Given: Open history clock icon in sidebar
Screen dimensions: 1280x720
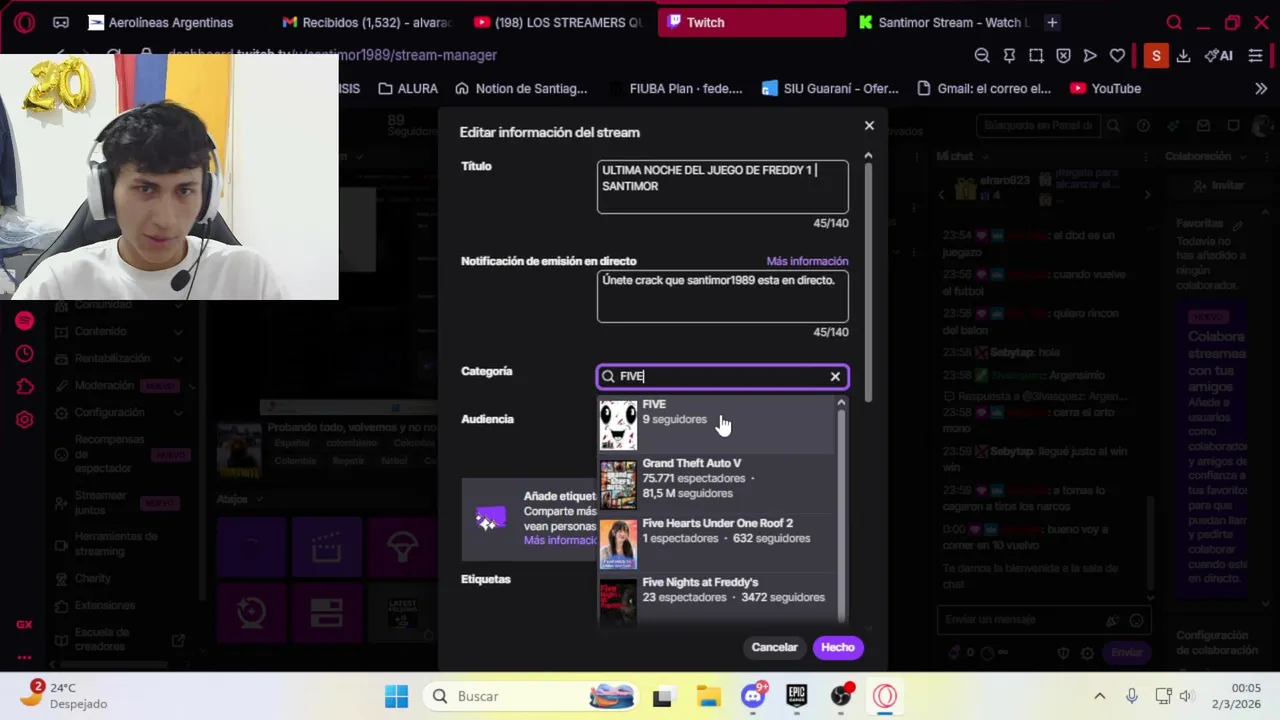Looking at the screenshot, I should pyautogui.click(x=25, y=354).
